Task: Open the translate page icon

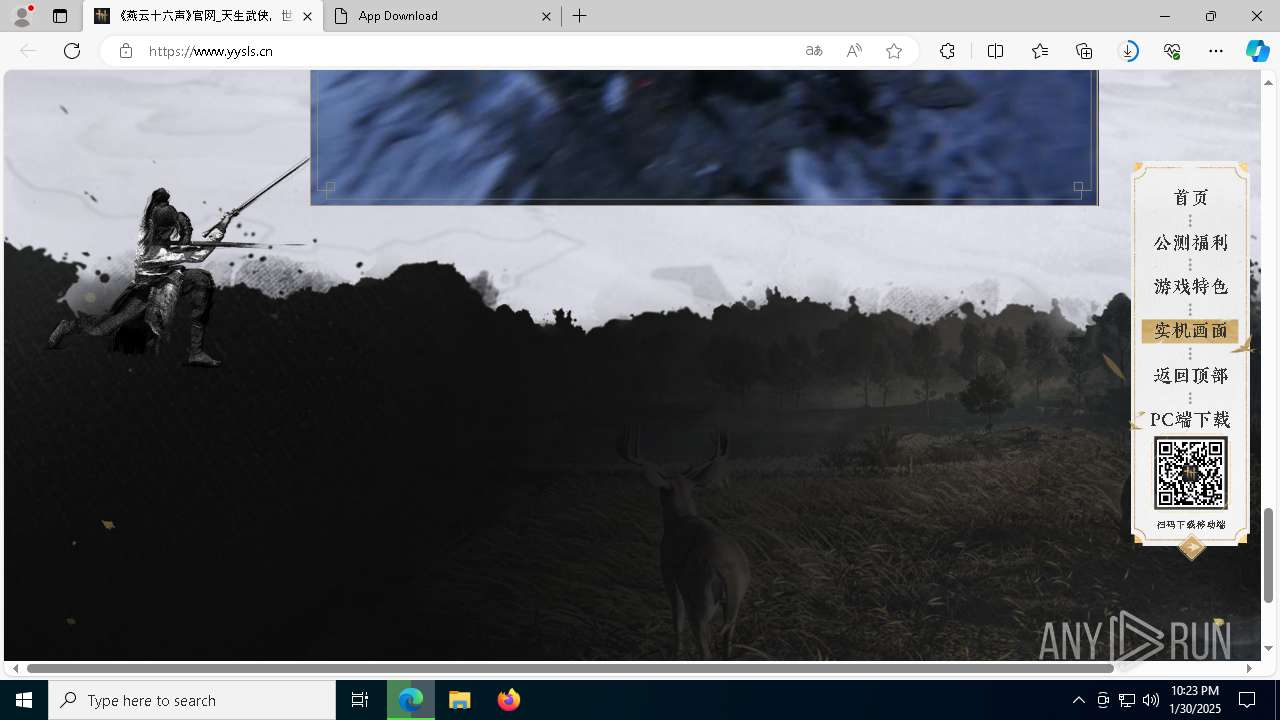Action: pyautogui.click(x=814, y=51)
